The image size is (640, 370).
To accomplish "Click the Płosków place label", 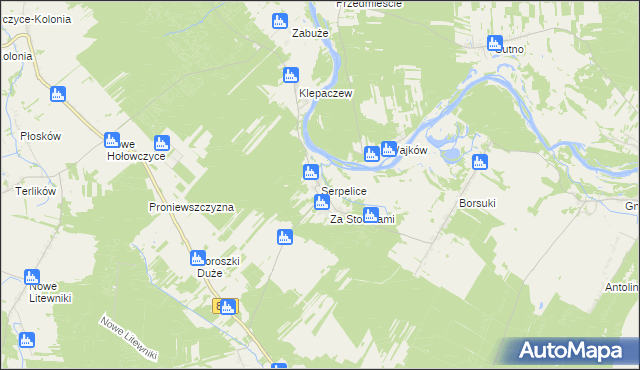I will pos(40,136).
